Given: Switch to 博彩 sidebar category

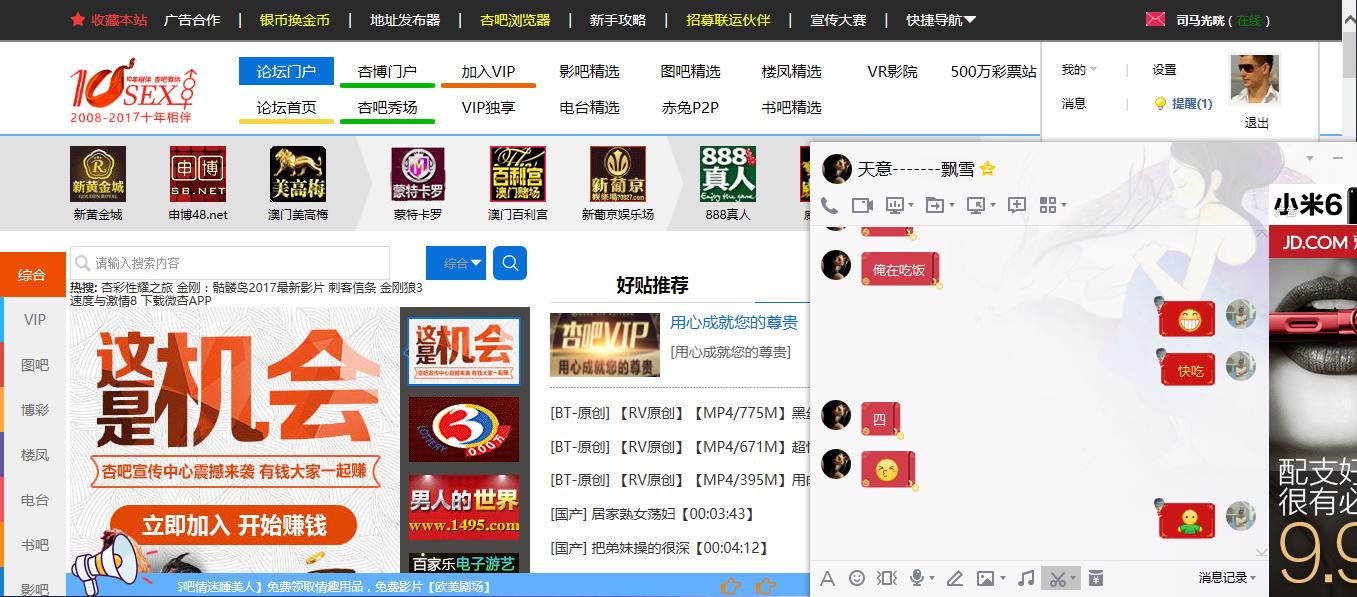Looking at the screenshot, I should (x=35, y=410).
